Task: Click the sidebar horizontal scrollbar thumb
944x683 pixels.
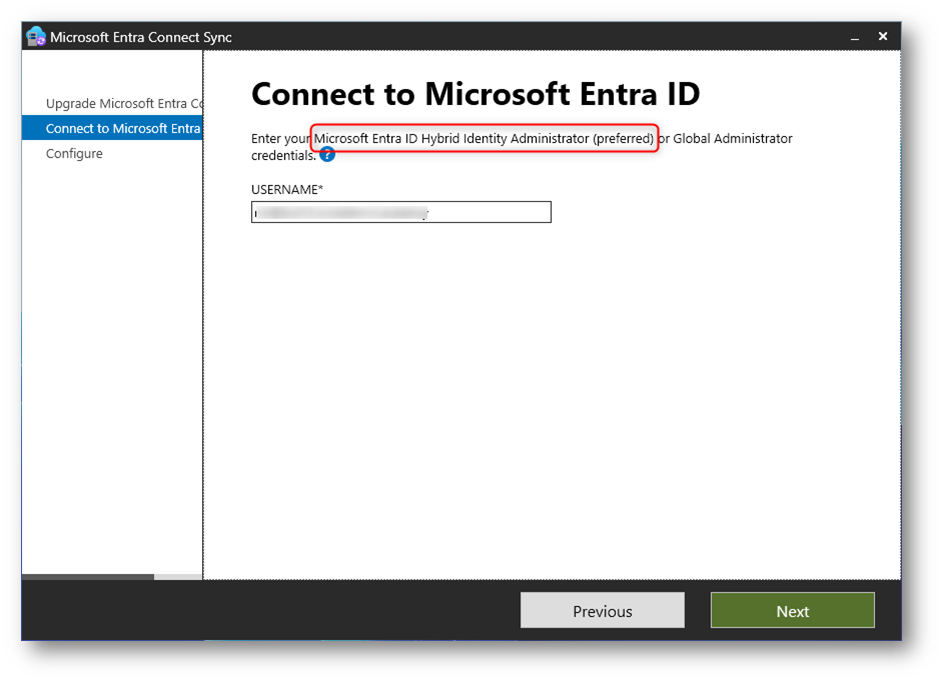Action: pos(88,577)
